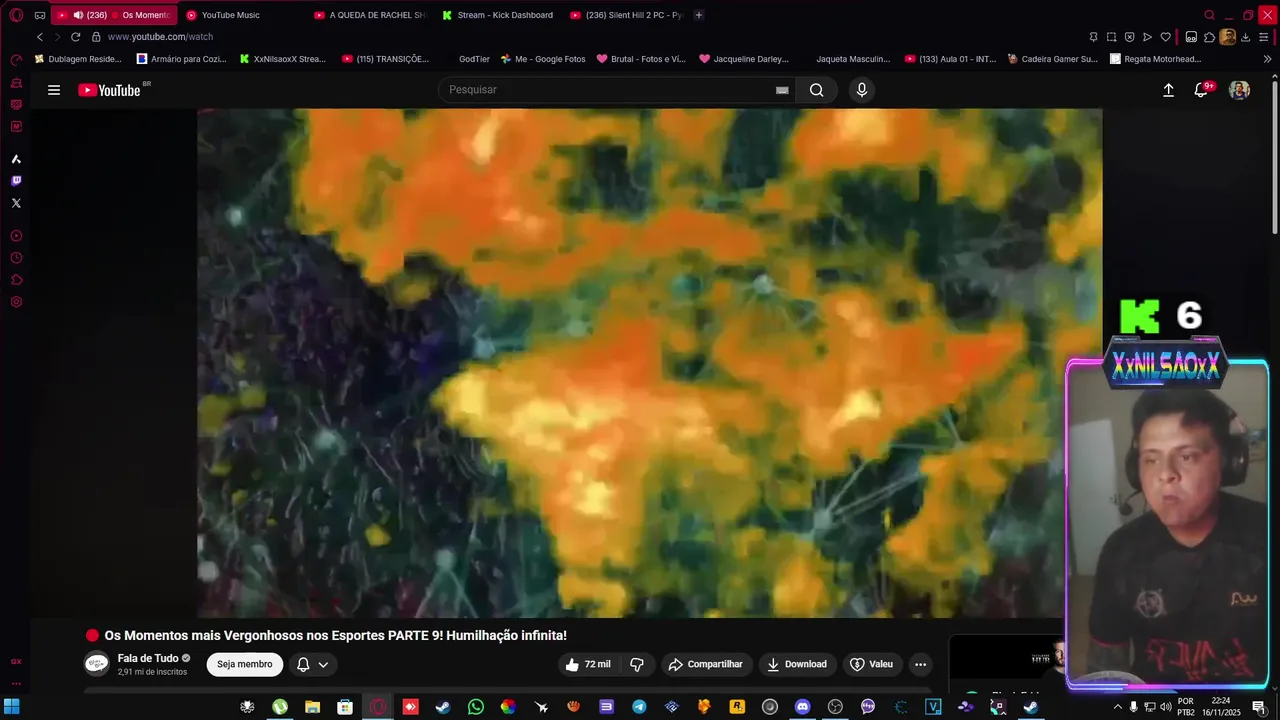Viewport: 1280px width, 720px height.
Task: Open the Cadeira Gamer Su... bookmark
Action: (1052, 59)
